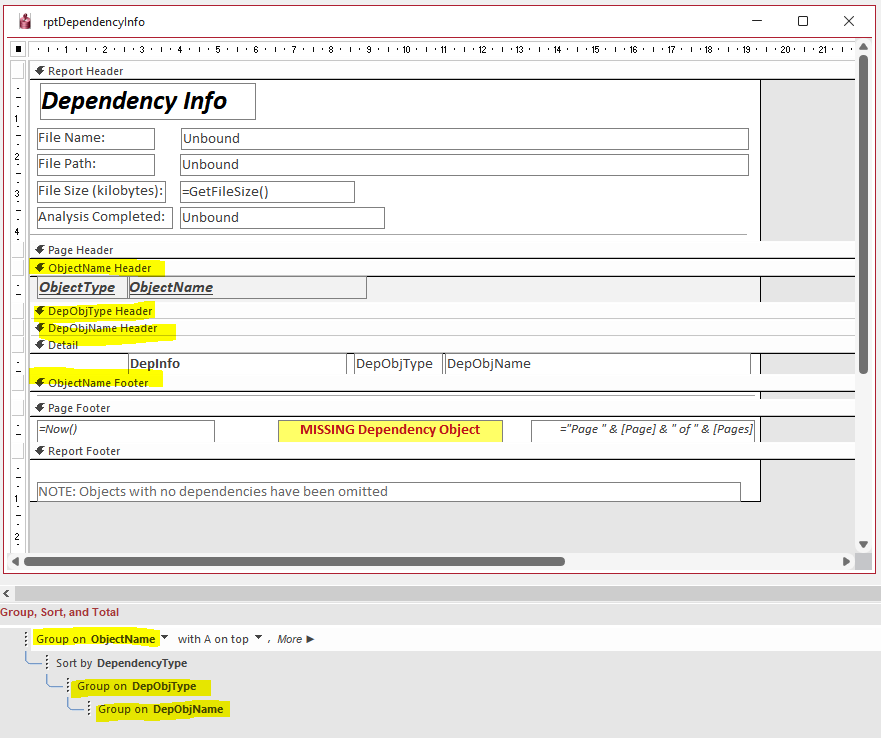Click the Group, Sort, and Total pane title
The height and width of the screenshot is (738, 881).
[x=60, y=612]
